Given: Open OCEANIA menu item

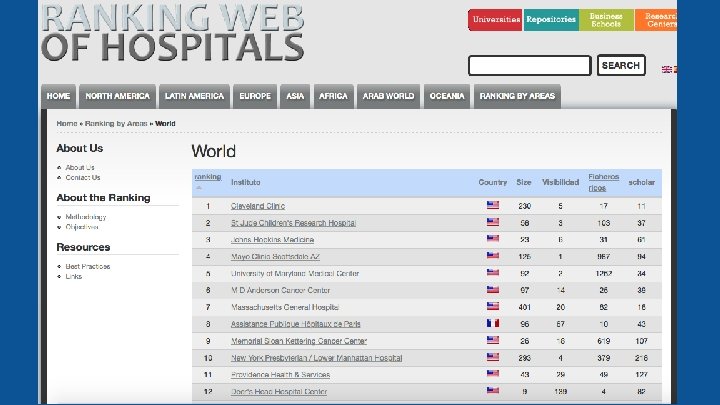Looking at the screenshot, I should tap(447, 96).
